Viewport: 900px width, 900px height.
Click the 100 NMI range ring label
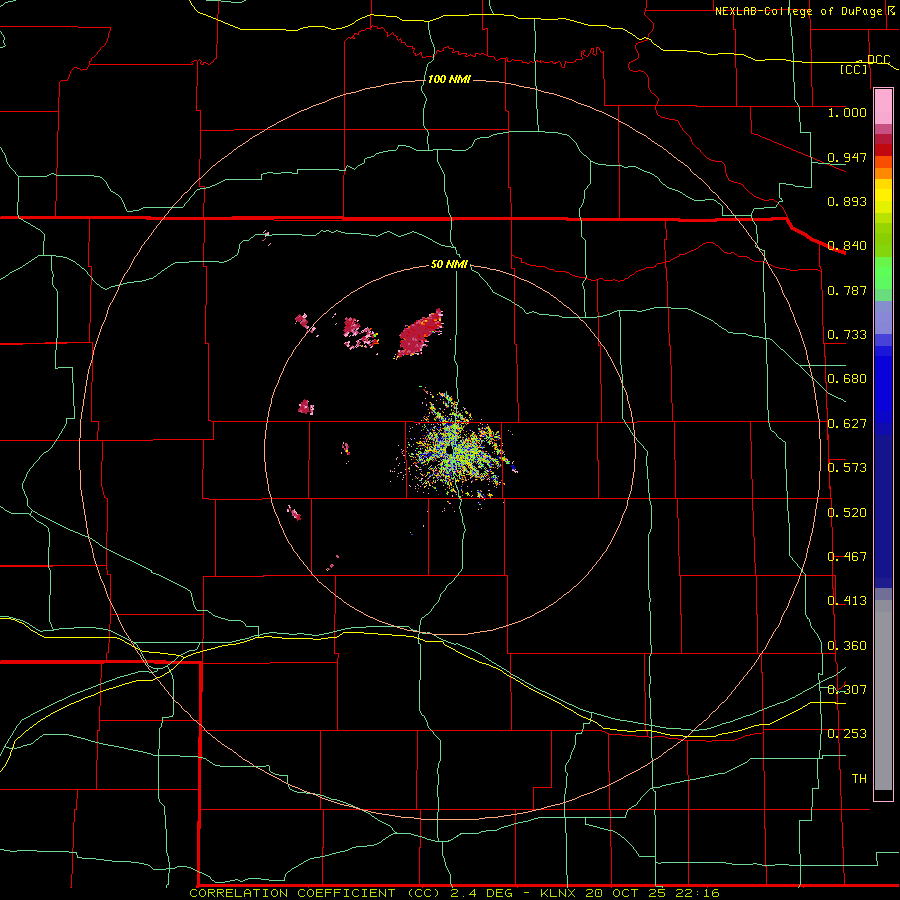[x=449, y=79]
